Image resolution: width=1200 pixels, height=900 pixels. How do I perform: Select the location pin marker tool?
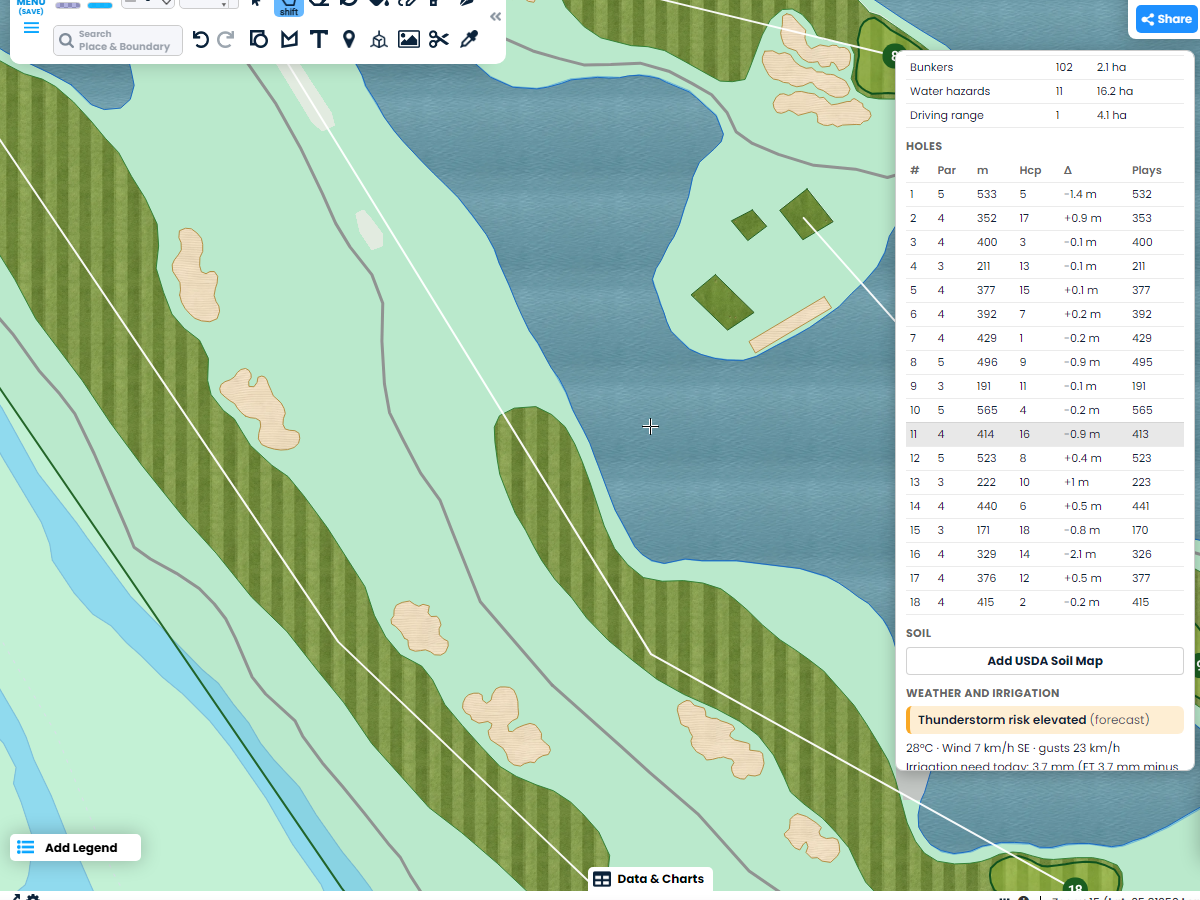349,39
